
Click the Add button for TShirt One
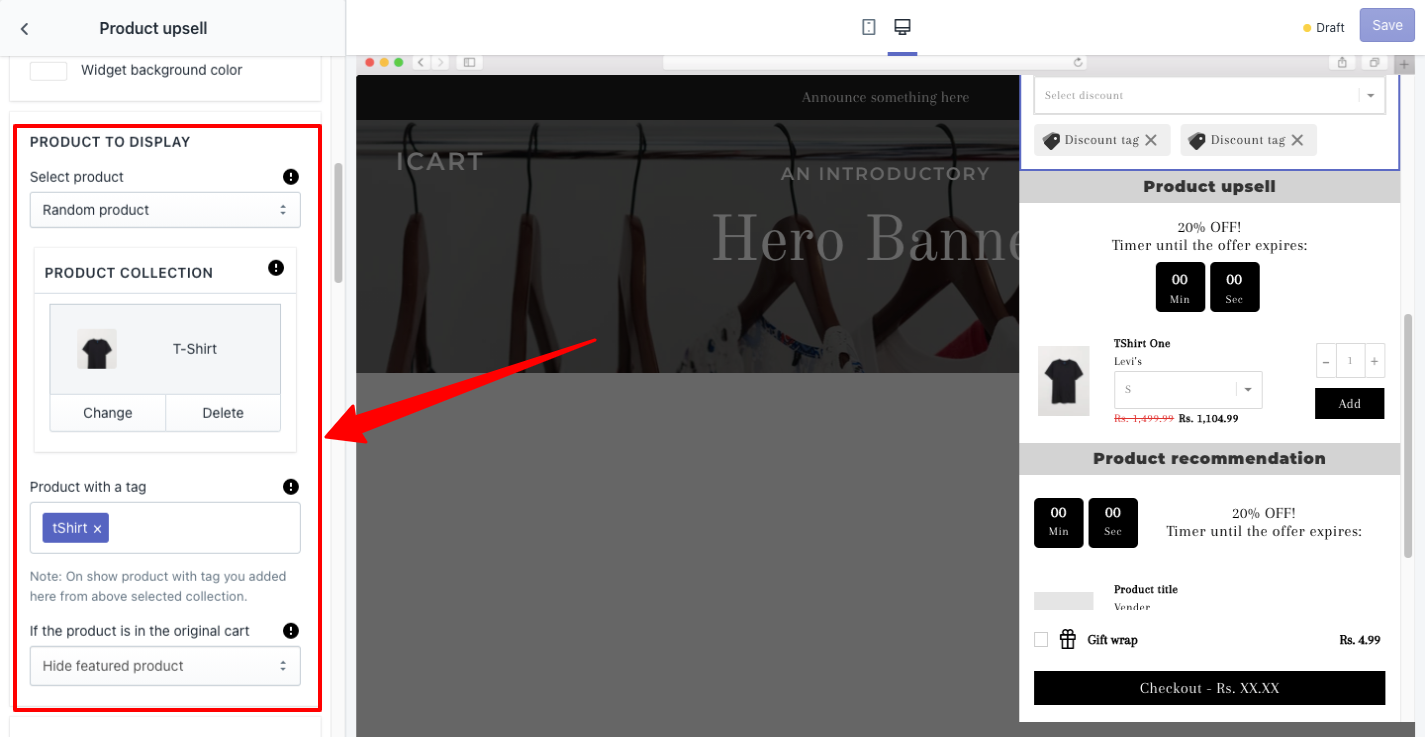(x=1350, y=403)
